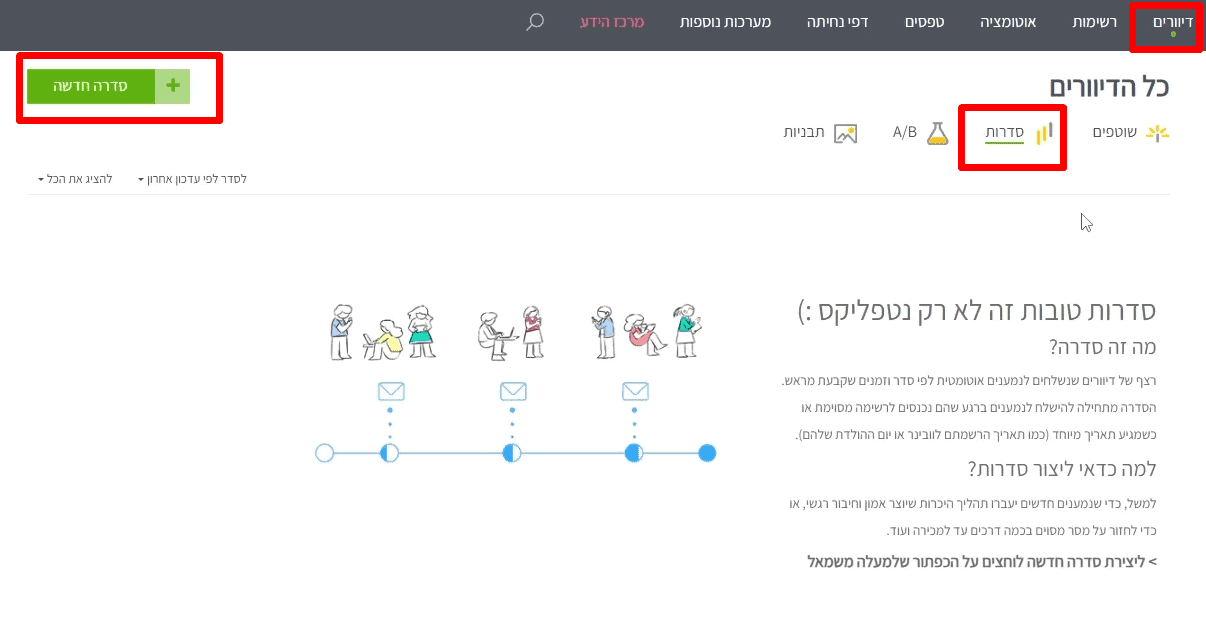Image resolution: width=1206 pixels, height=641 pixels.
Task: Switch to the תבניות tab
Action: click(804, 132)
